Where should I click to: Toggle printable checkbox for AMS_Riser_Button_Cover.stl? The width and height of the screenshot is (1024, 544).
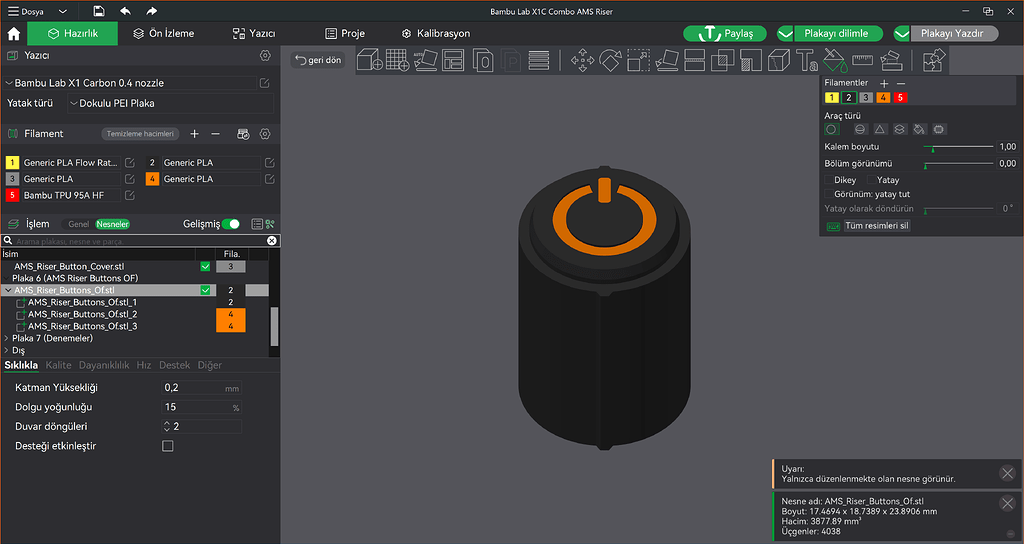(x=205, y=266)
